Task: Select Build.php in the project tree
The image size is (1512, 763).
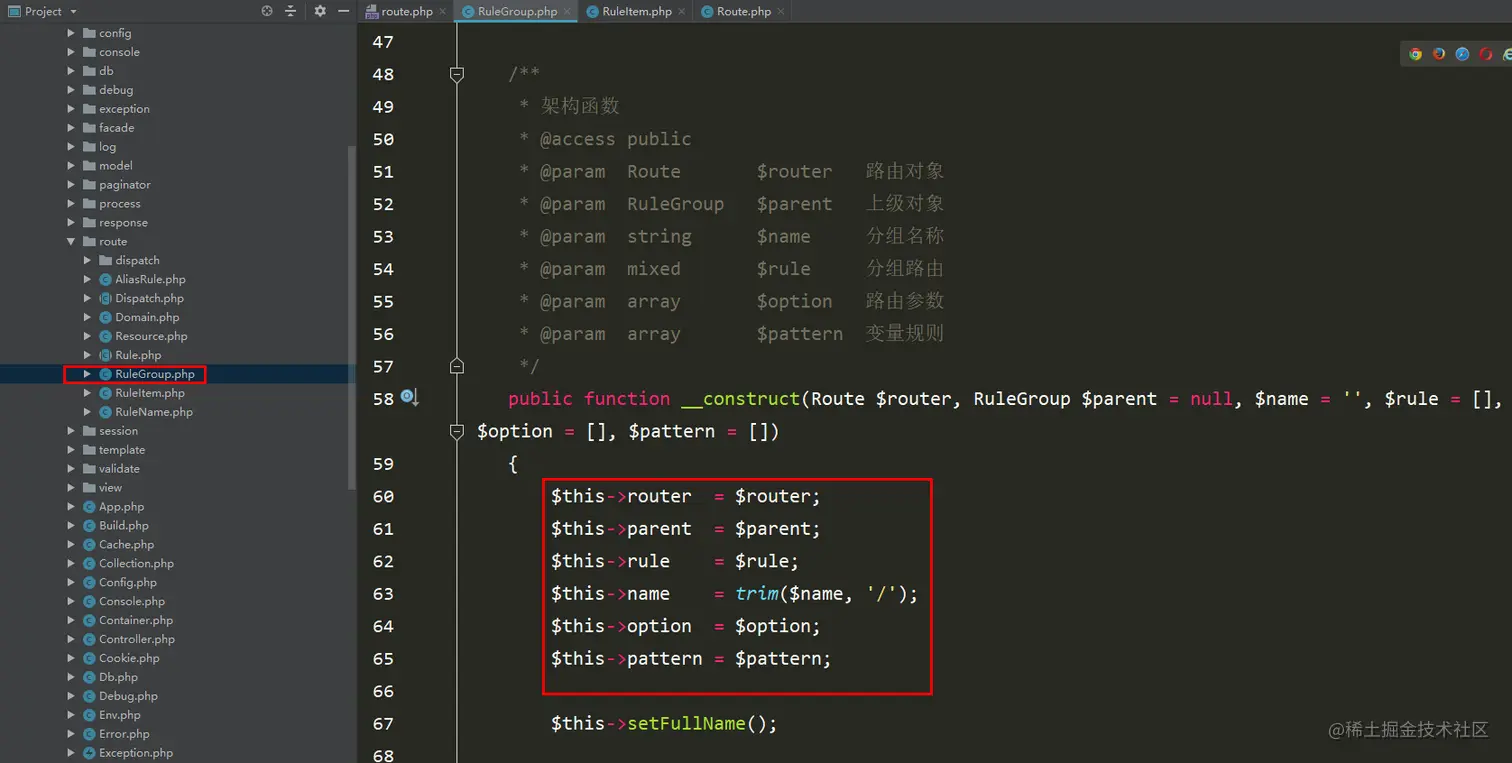Action: coord(124,526)
